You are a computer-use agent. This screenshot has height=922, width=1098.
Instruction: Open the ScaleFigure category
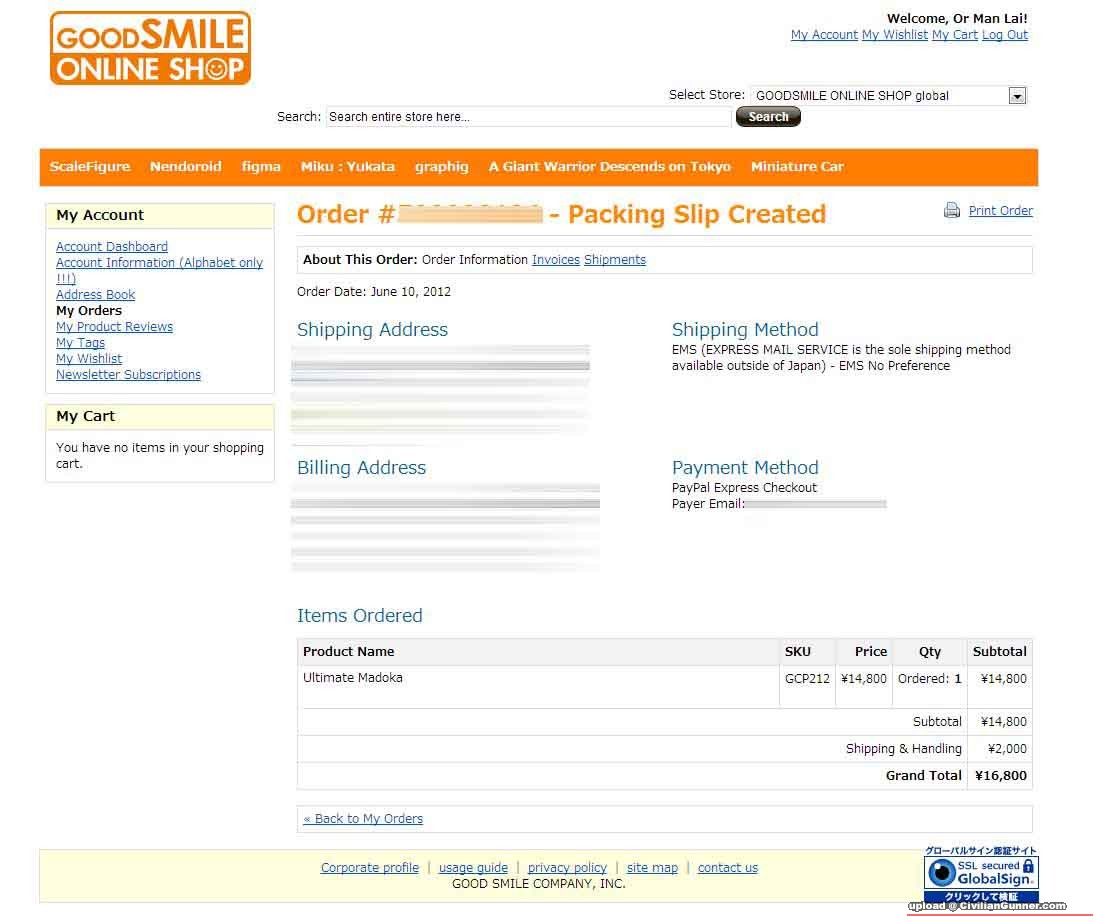pos(90,167)
